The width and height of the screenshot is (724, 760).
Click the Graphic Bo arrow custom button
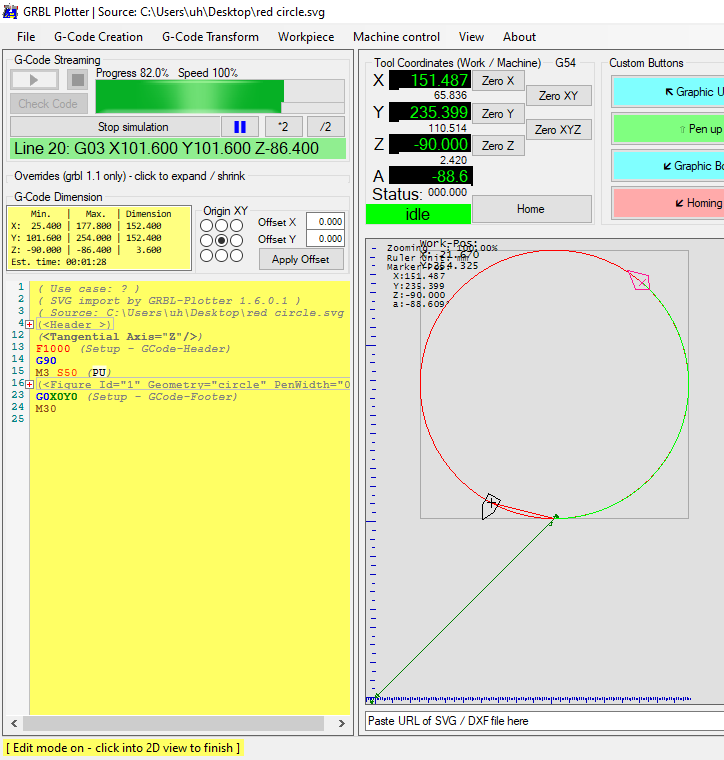[667, 166]
